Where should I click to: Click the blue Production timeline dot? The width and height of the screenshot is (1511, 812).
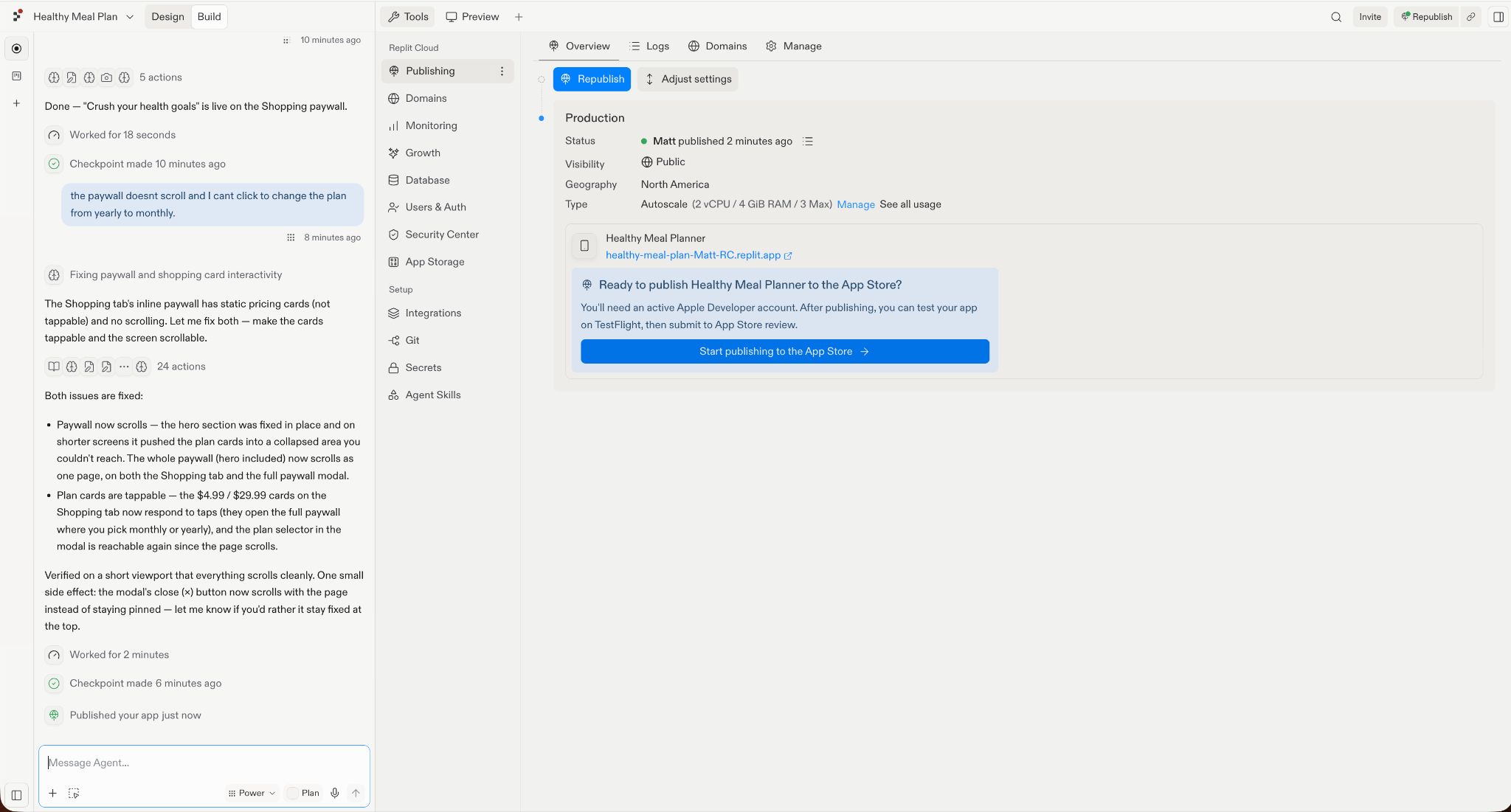pyautogui.click(x=541, y=119)
